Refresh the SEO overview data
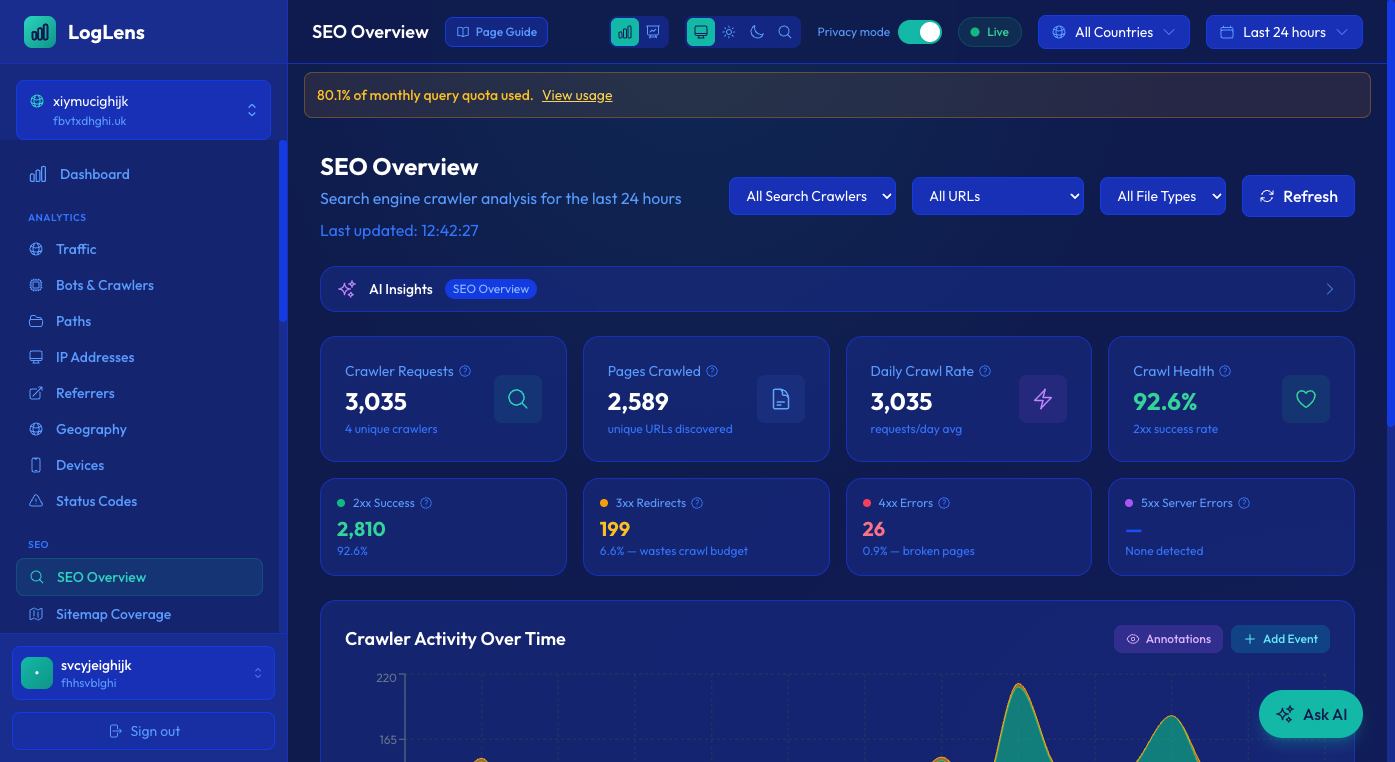The image size is (1395, 762). coord(1298,196)
